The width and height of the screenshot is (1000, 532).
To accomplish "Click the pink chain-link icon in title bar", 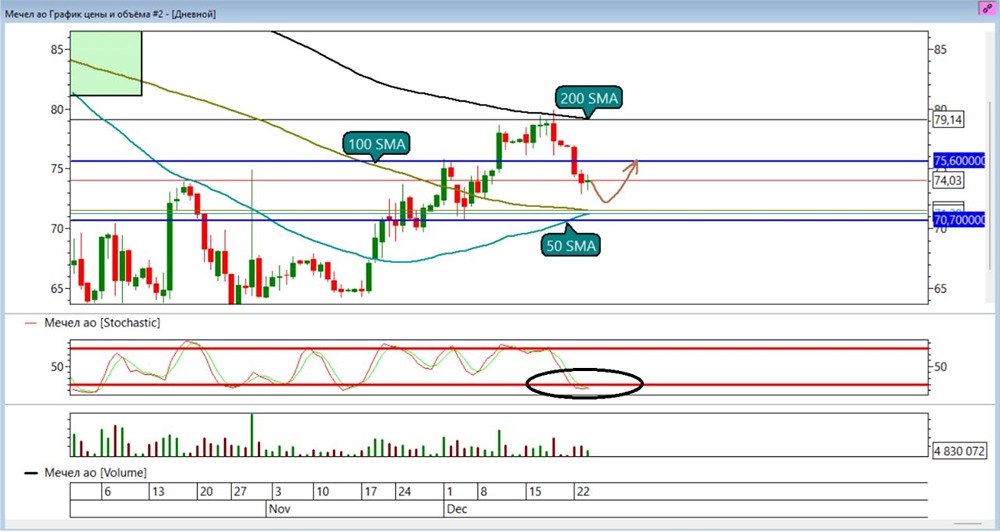I will tap(988, 8).
